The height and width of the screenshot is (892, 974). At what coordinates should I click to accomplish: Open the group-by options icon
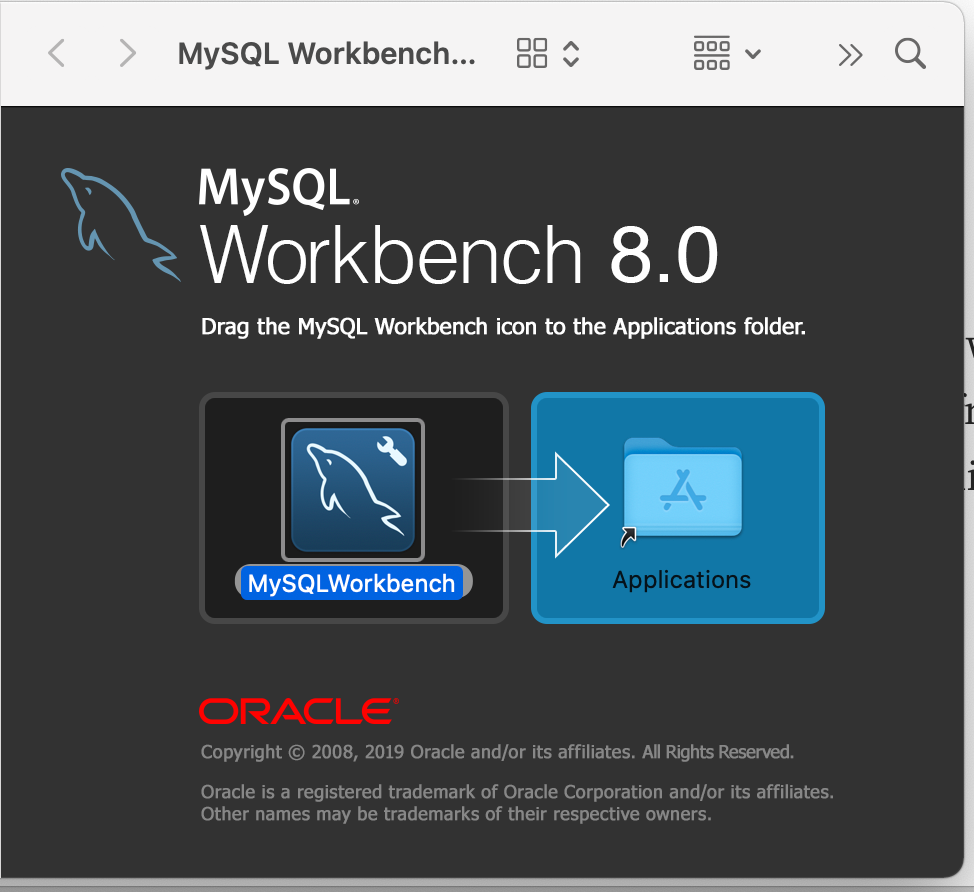(712, 53)
